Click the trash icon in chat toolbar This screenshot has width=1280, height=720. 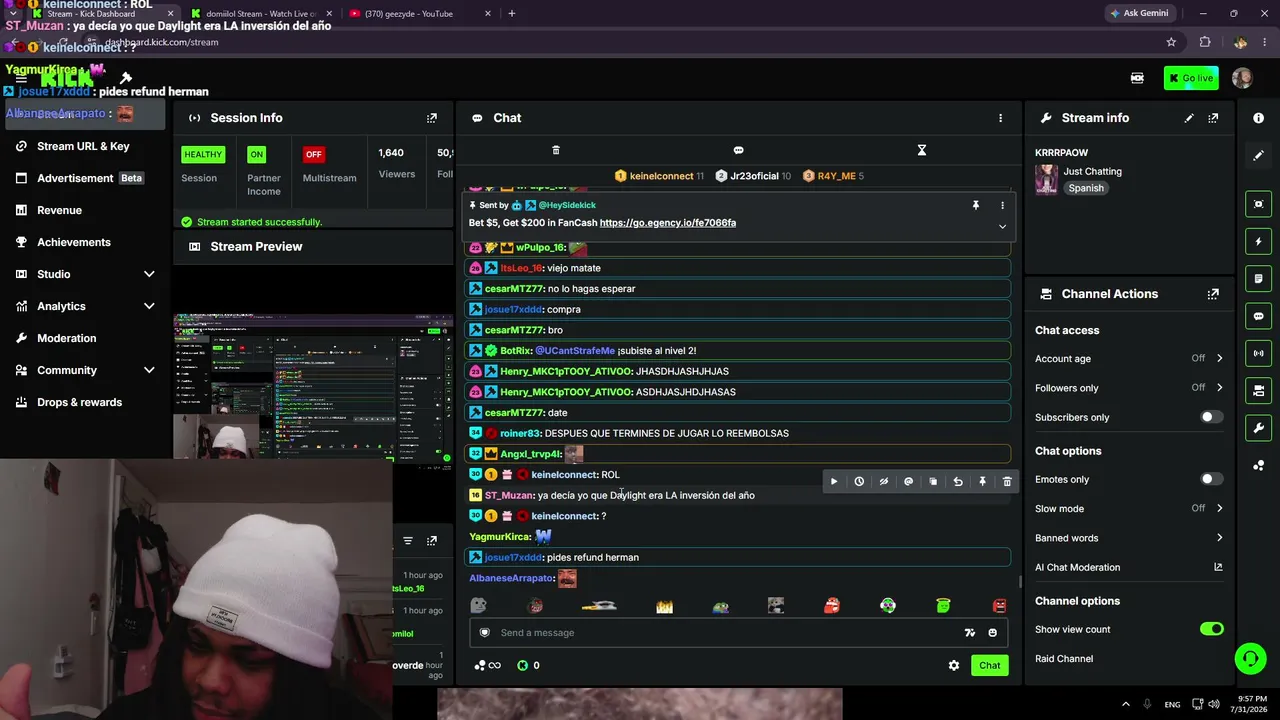[556, 150]
